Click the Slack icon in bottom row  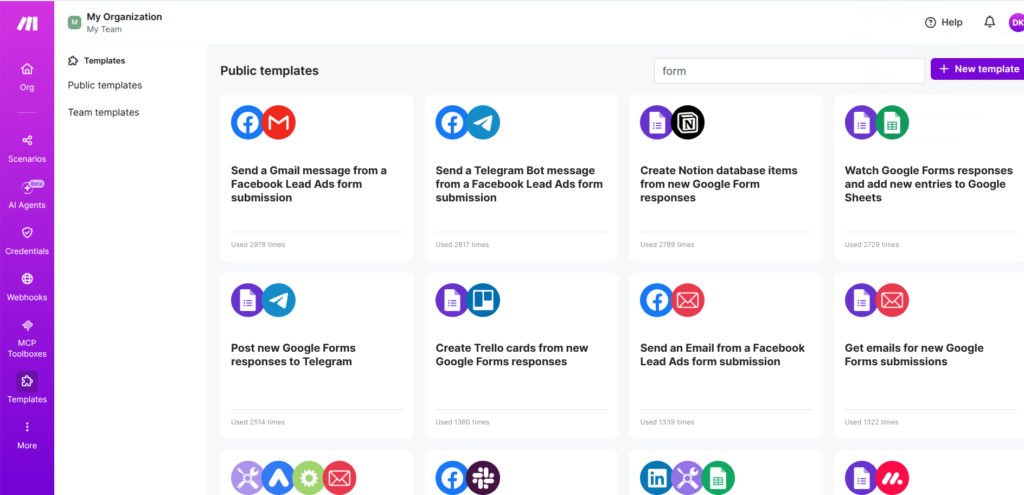point(483,478)
